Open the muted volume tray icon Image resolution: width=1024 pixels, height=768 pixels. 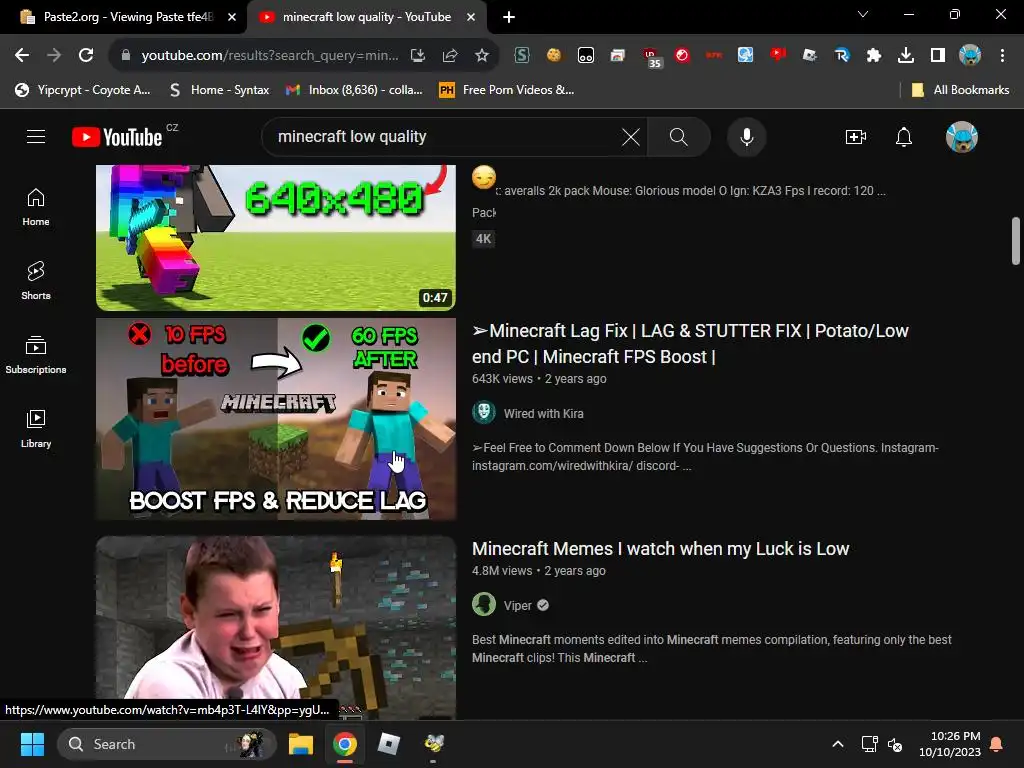point(895,744)
